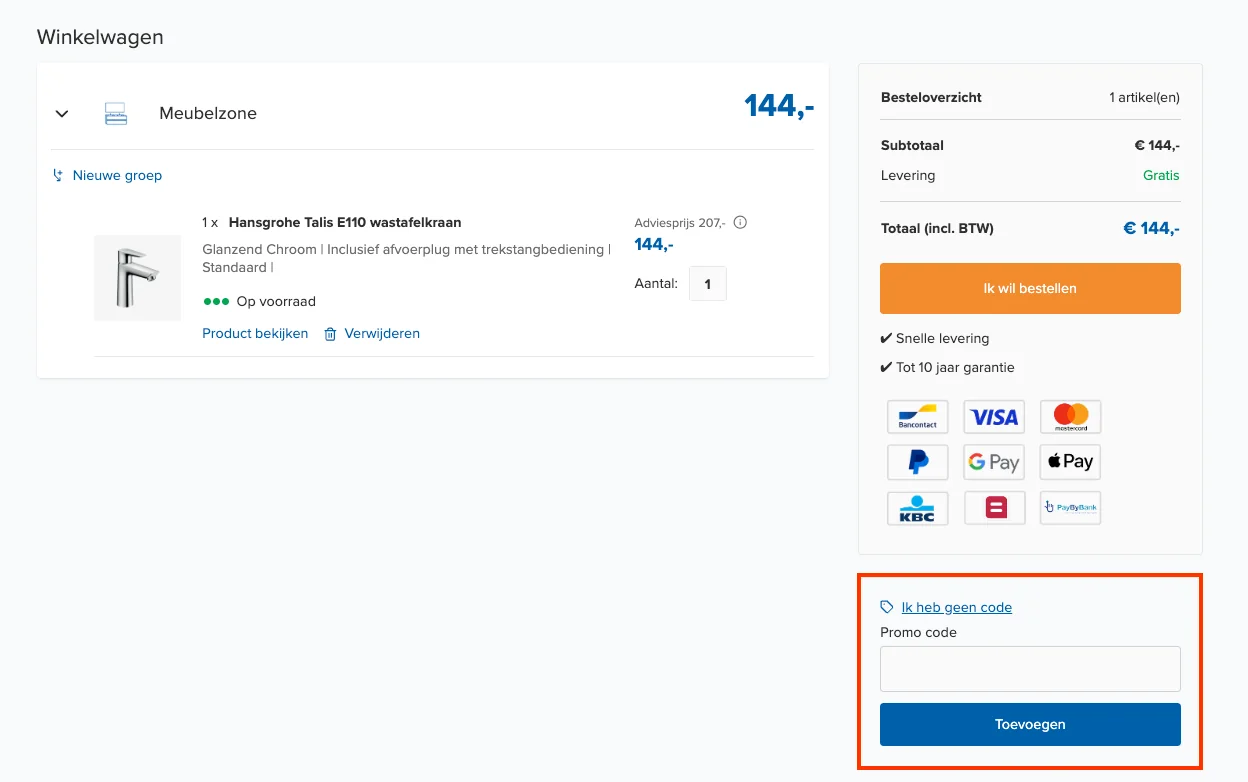Choose the VISA payment method icon

(x=993, y=416)
